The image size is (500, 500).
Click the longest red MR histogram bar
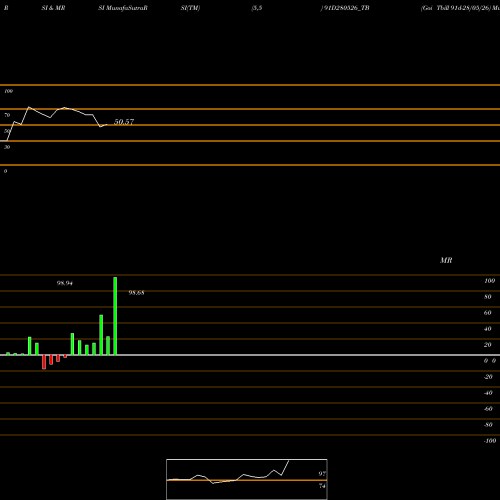pyautogui.click(x=44, y=362)
